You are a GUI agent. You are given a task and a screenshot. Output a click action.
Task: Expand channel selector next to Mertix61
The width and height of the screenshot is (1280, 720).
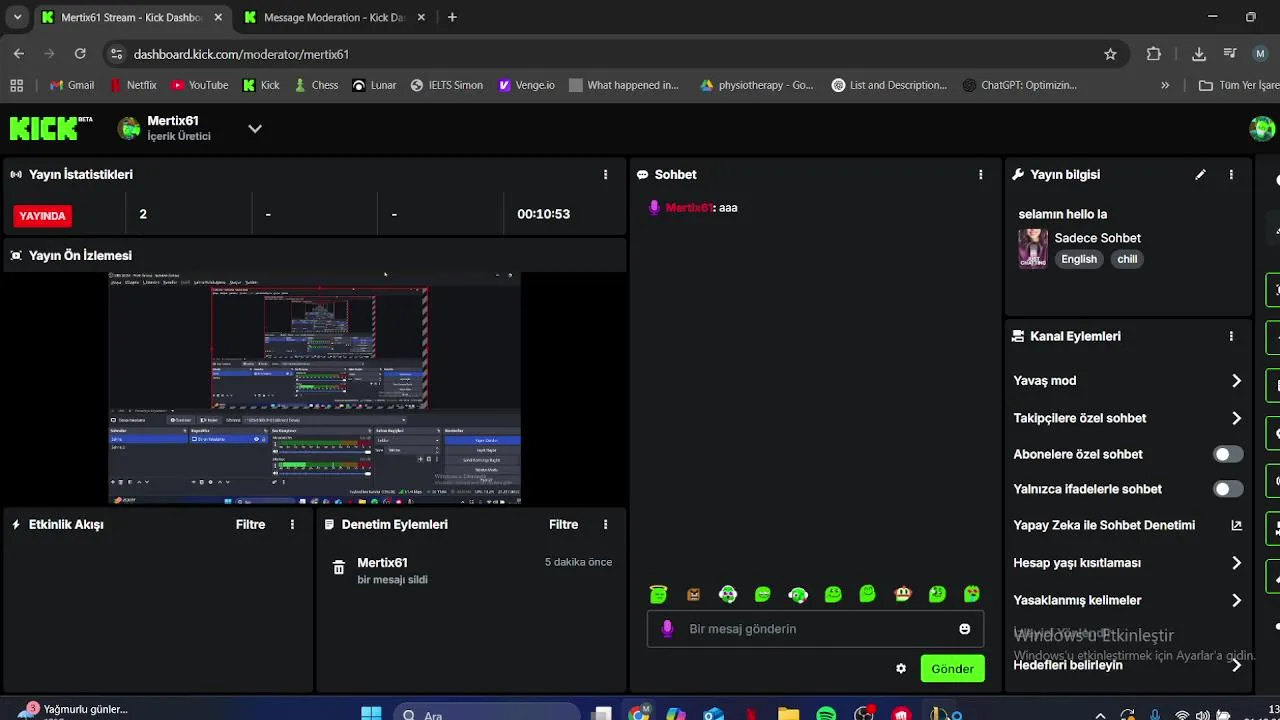point(255,128)
